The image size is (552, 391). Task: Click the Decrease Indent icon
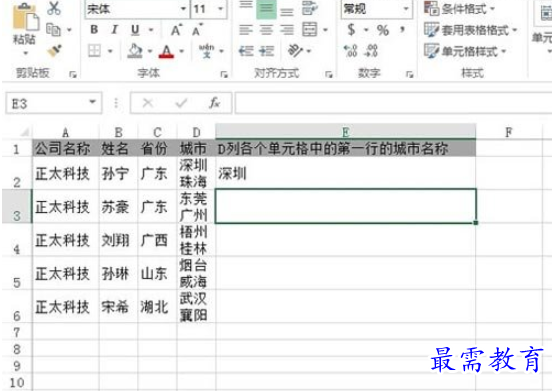pos(246,51)
